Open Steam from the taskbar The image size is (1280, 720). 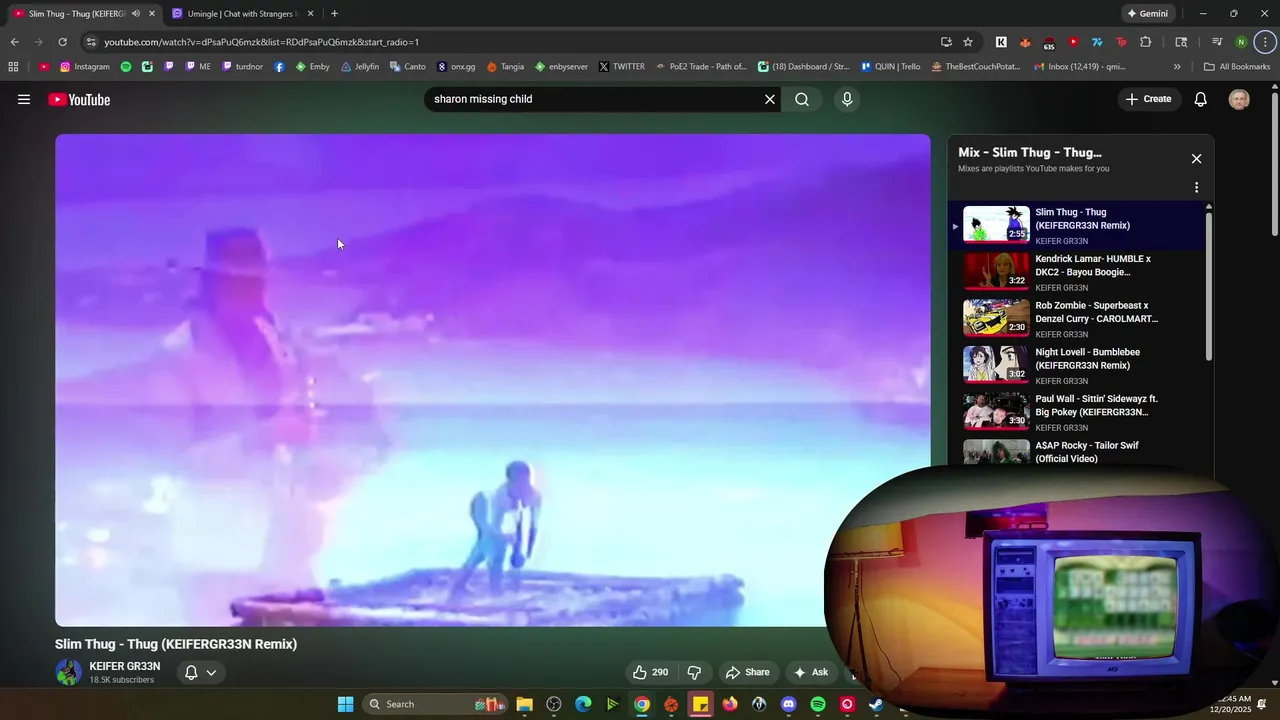[876, 704]
